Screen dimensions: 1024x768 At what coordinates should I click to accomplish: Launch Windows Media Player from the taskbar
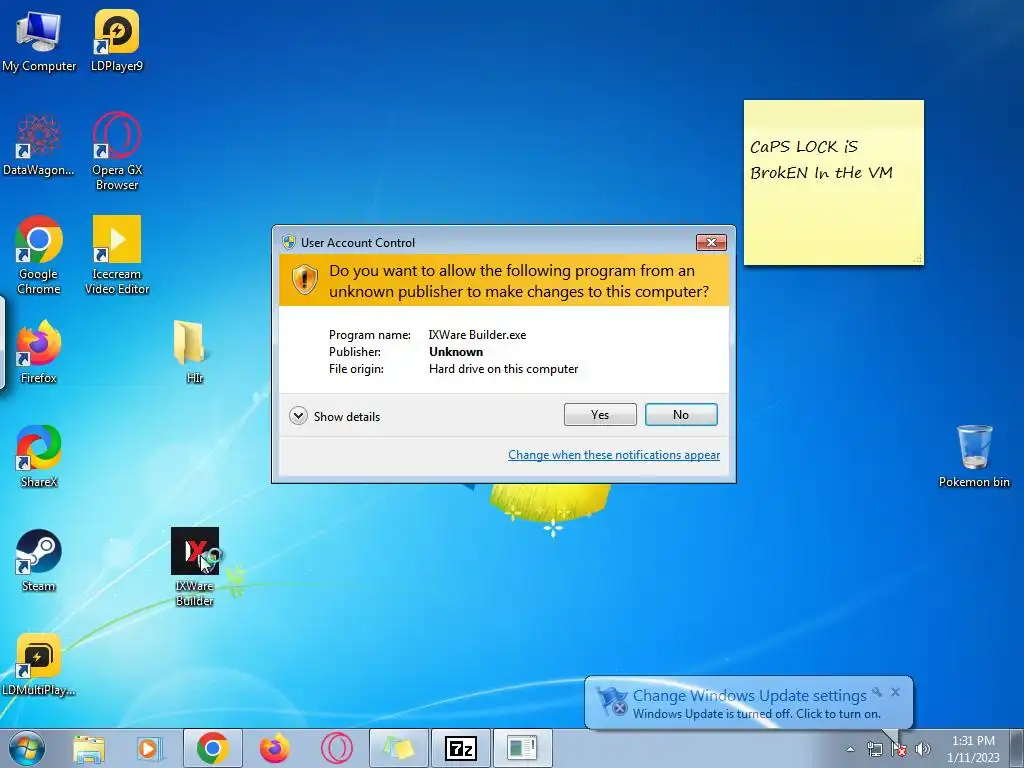point(150,748)
